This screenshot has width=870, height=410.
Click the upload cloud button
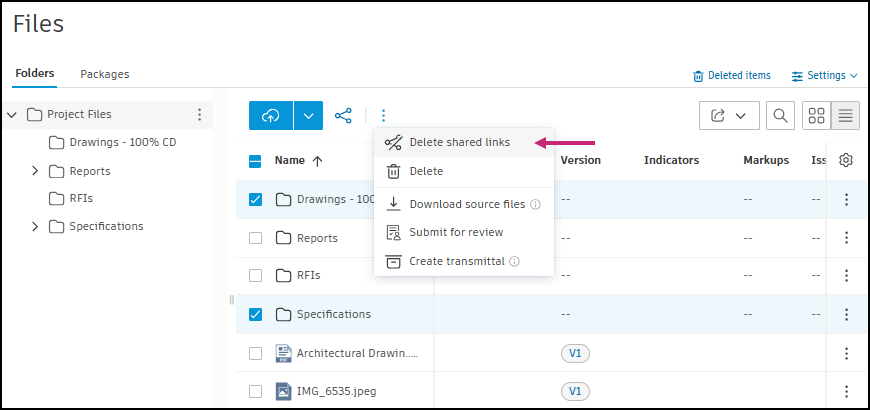pos(271,115)
